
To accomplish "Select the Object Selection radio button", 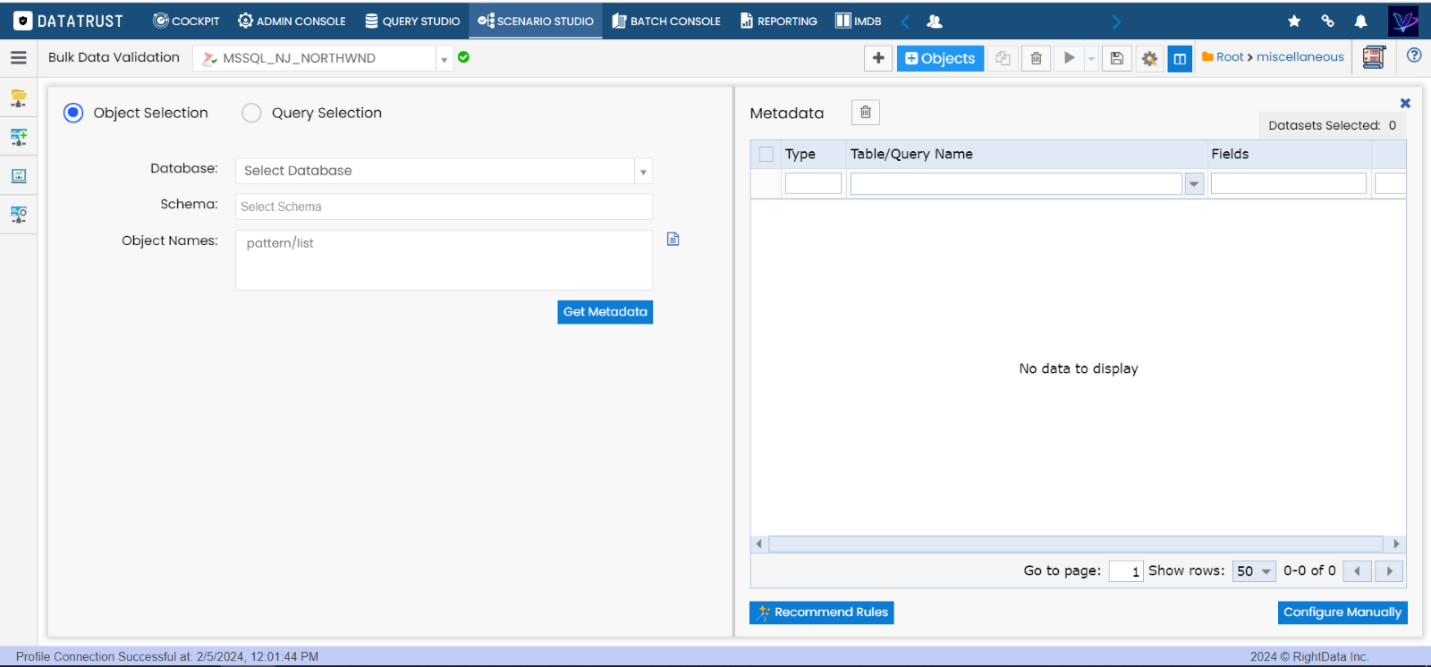I will (x=73, y=113).
